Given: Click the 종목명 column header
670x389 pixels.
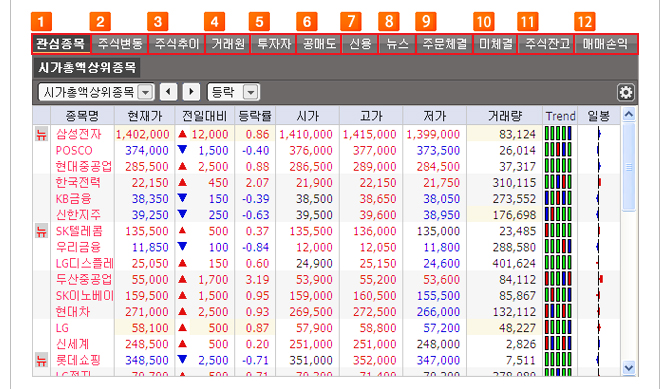Looking at the screenshot, I should (82, 115).
